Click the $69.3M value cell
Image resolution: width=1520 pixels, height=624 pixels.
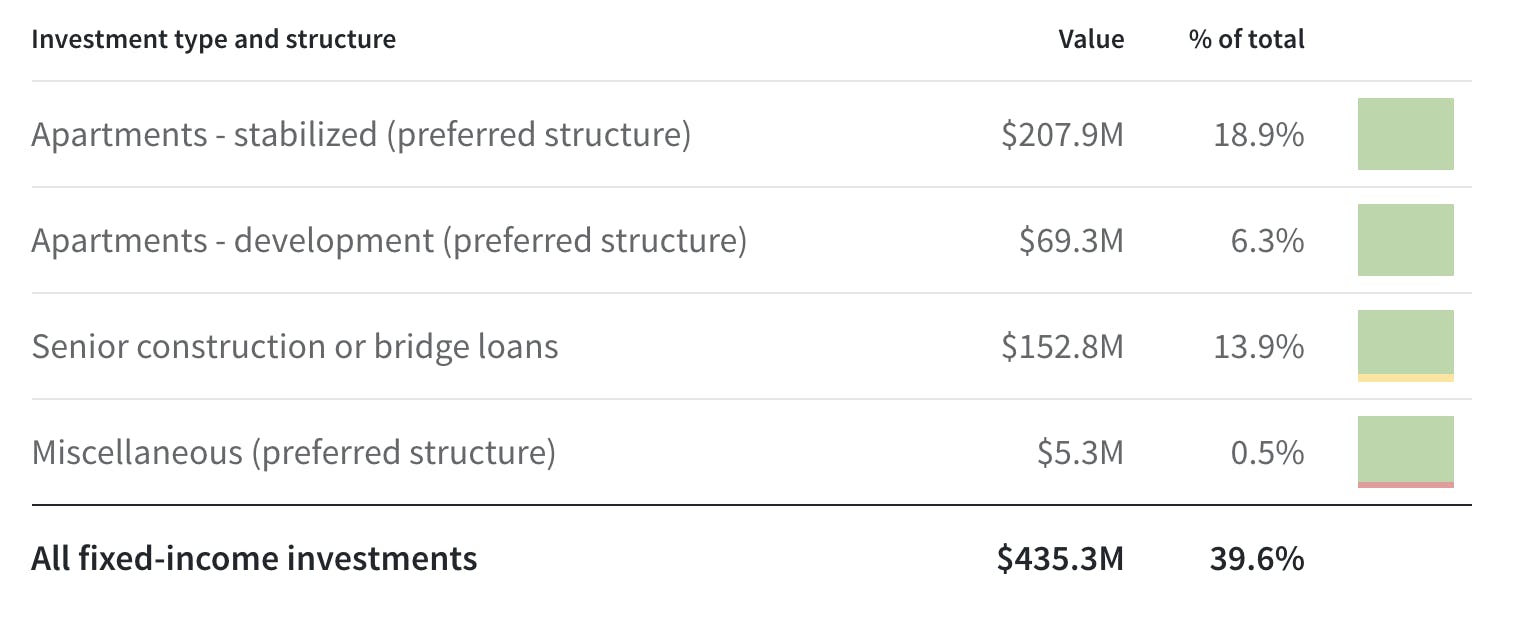coord(1072,240)
